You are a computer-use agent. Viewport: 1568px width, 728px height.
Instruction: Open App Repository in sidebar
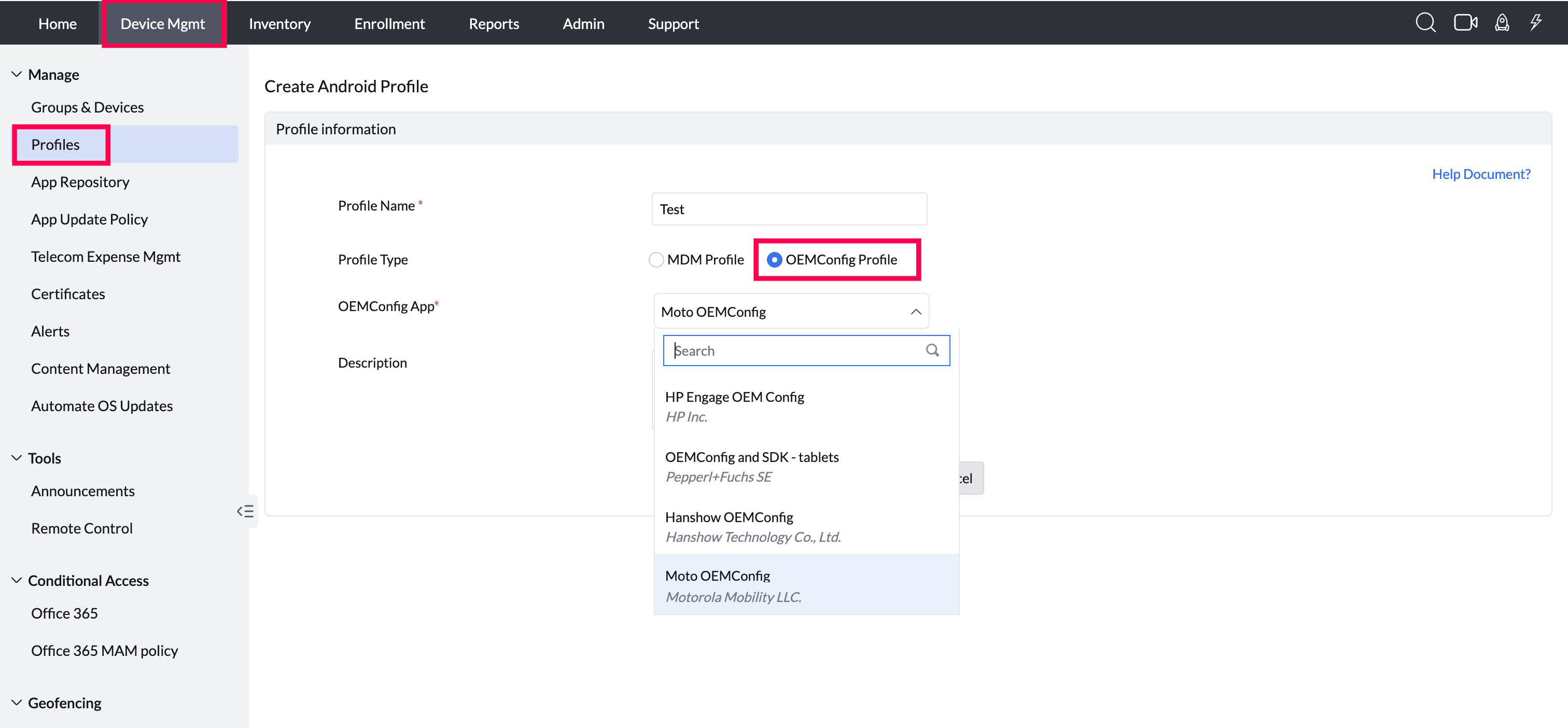pyautogui.click(x=80, y=181)
